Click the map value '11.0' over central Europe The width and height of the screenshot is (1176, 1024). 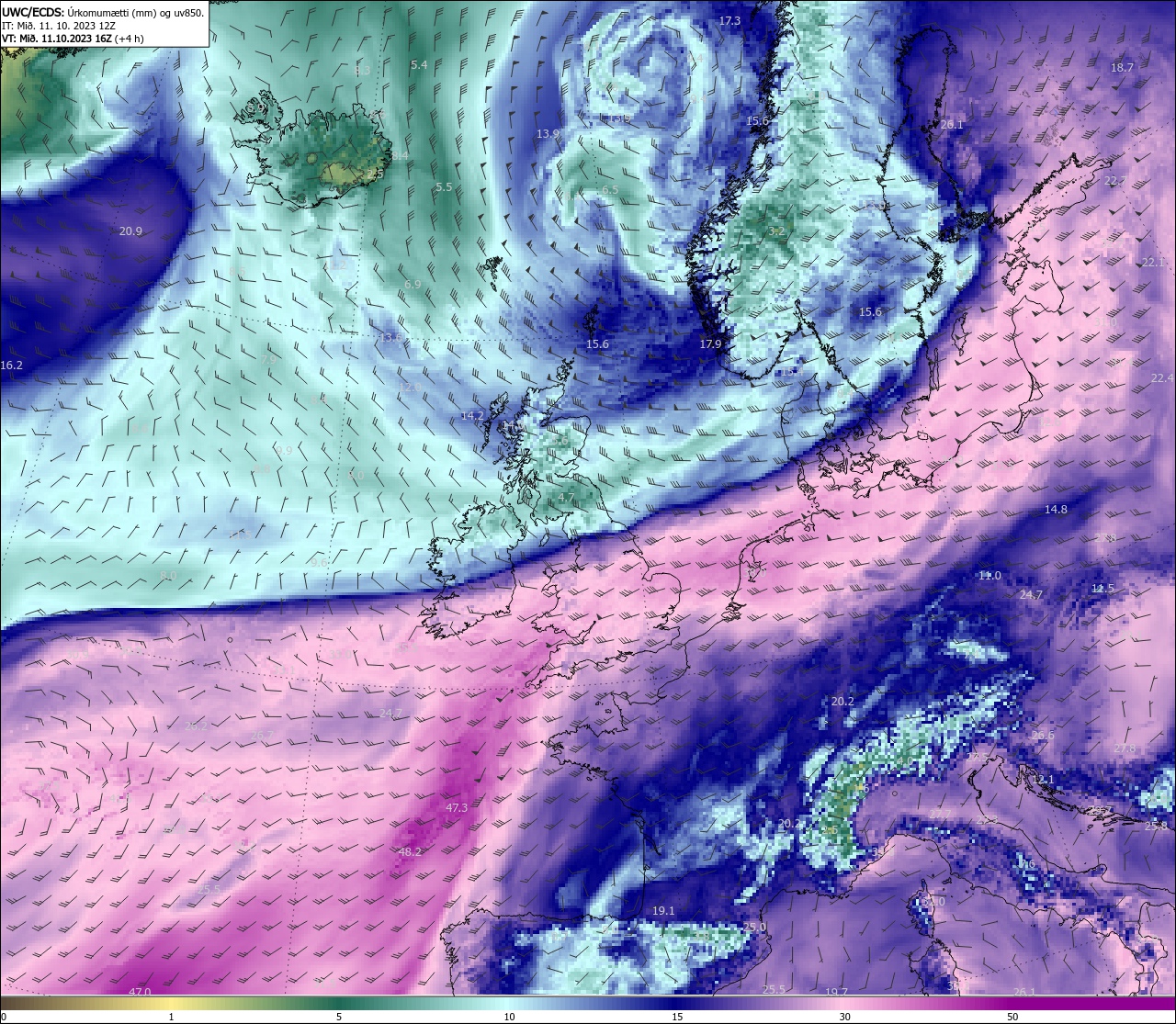click(x=989, y=575)
